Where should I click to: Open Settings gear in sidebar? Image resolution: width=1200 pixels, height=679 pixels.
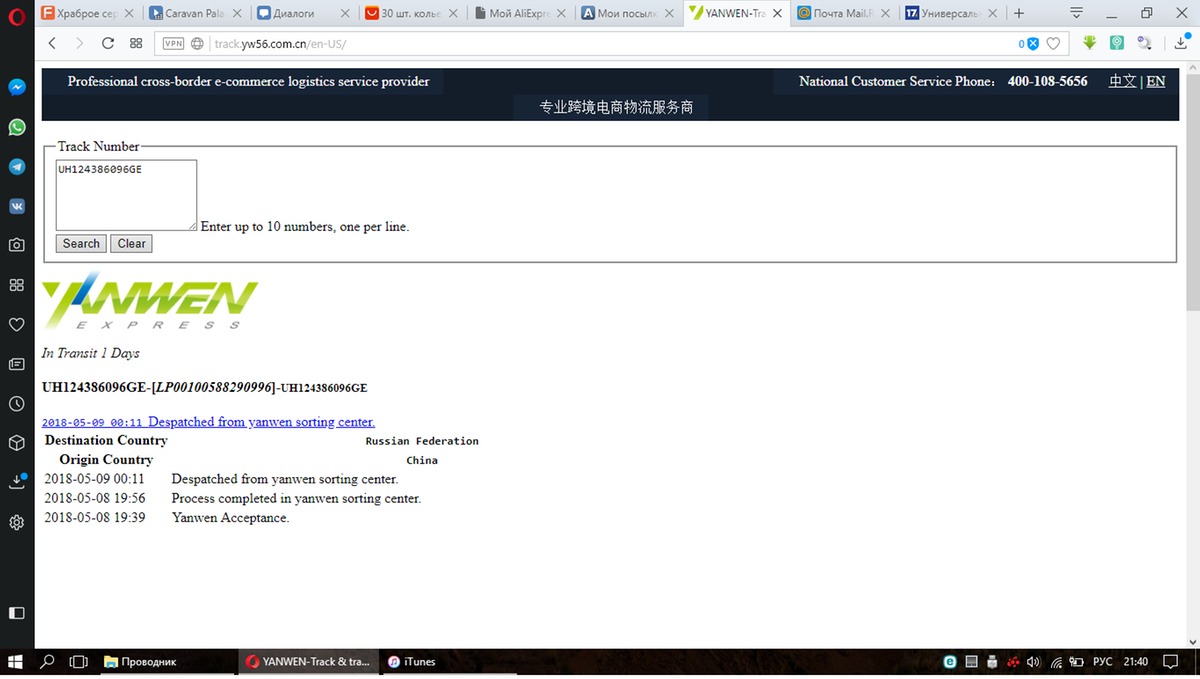point(17,522)
